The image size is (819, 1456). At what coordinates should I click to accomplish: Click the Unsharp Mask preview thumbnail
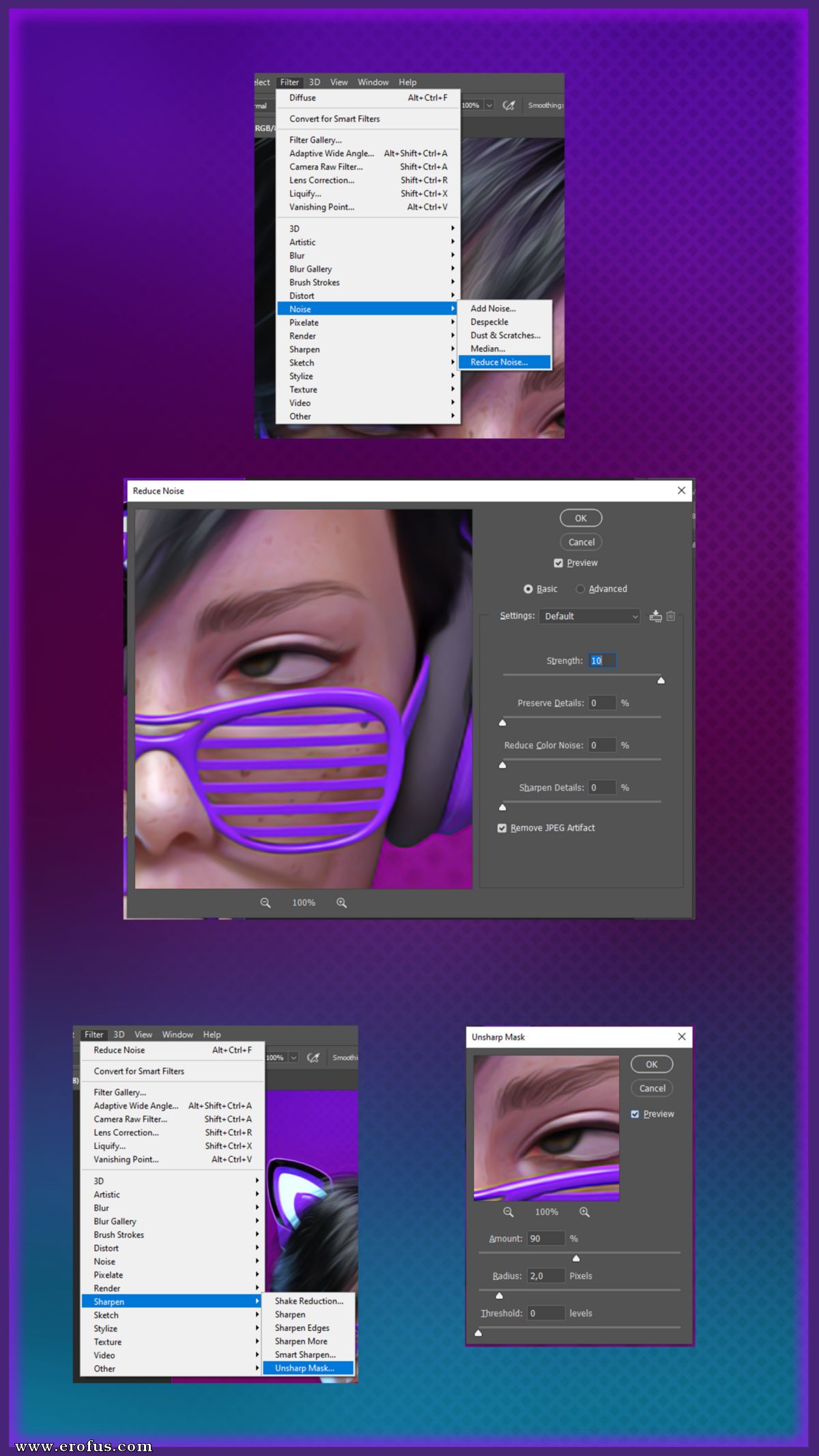pyautogui.click(x=547, y=1128)
